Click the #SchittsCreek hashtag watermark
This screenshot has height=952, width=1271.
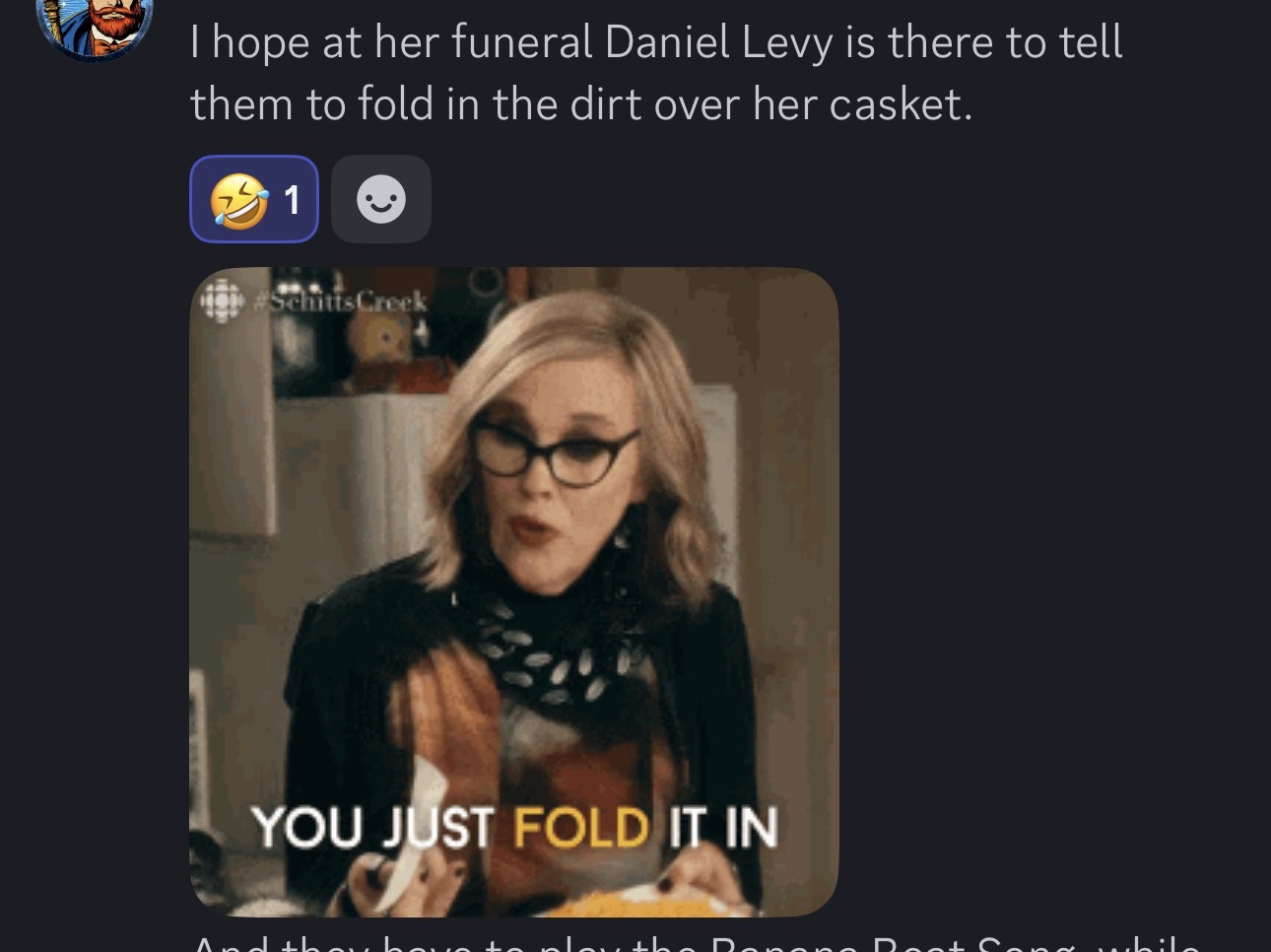pos(340,301)
